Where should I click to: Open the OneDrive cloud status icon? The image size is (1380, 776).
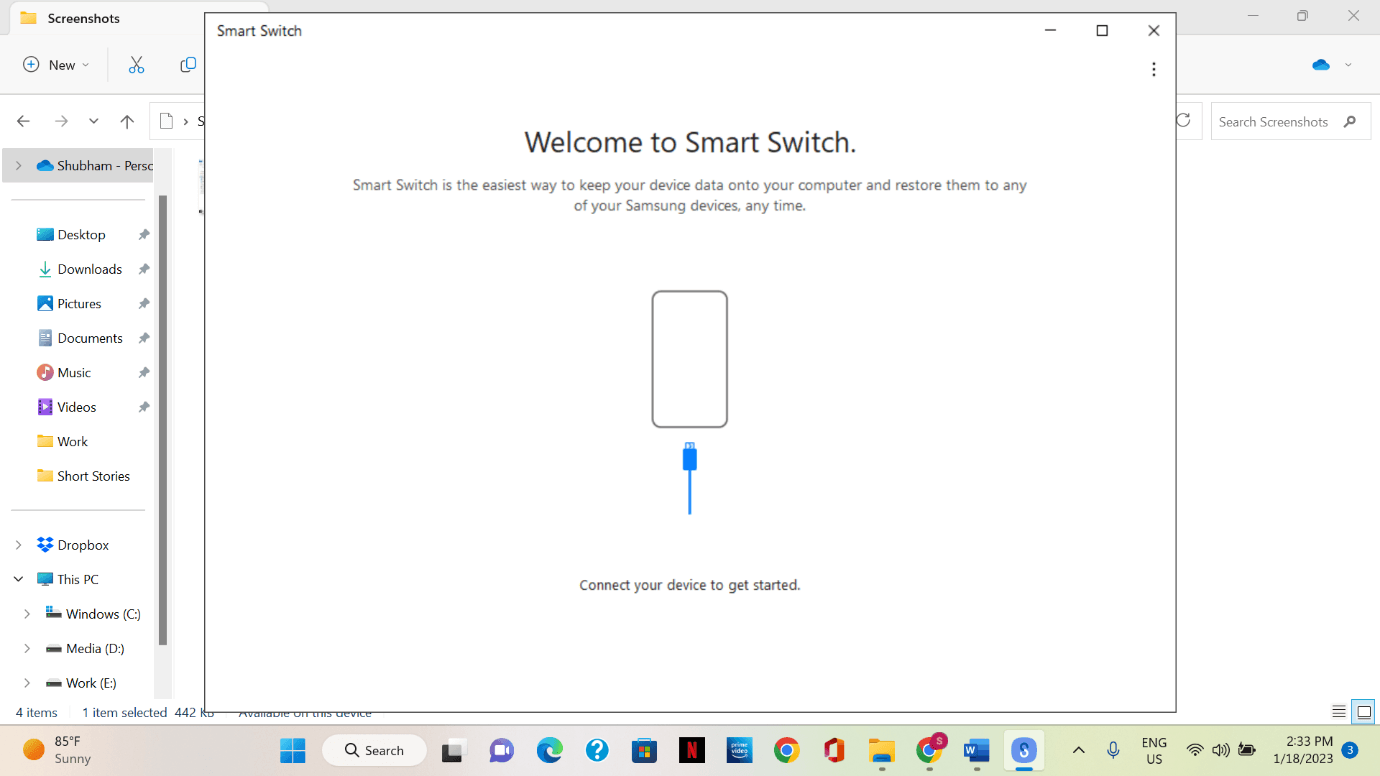click(1321, 65)
